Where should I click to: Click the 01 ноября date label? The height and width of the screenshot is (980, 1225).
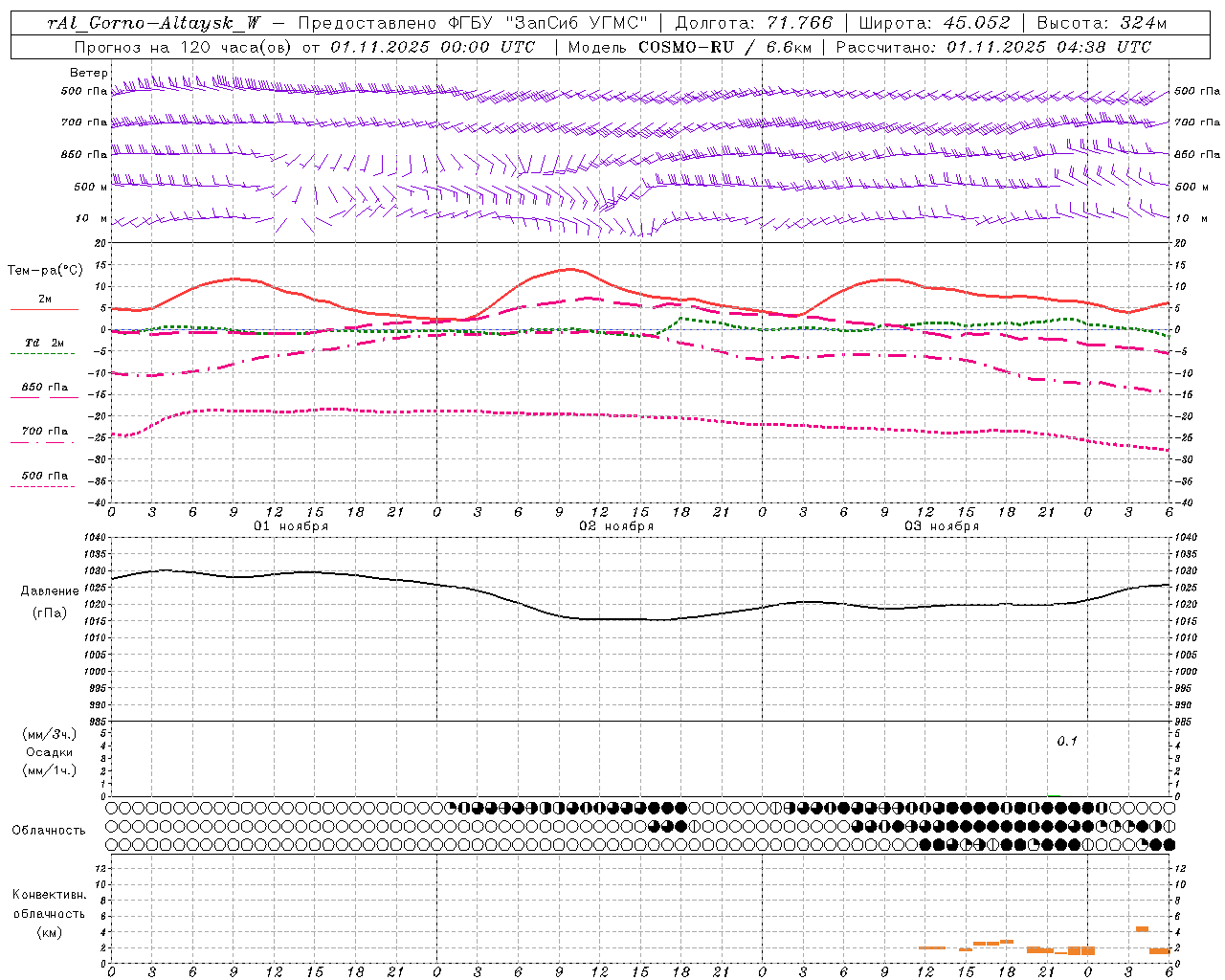click(291, 526)
